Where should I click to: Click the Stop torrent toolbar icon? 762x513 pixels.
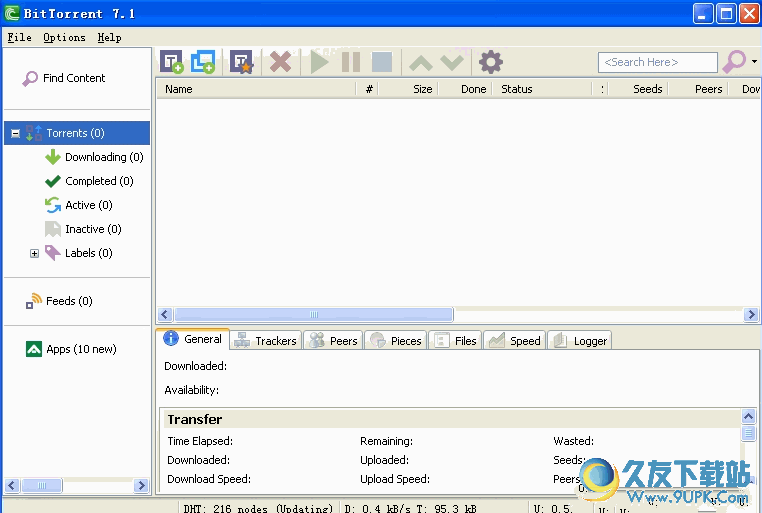[381, 62]
